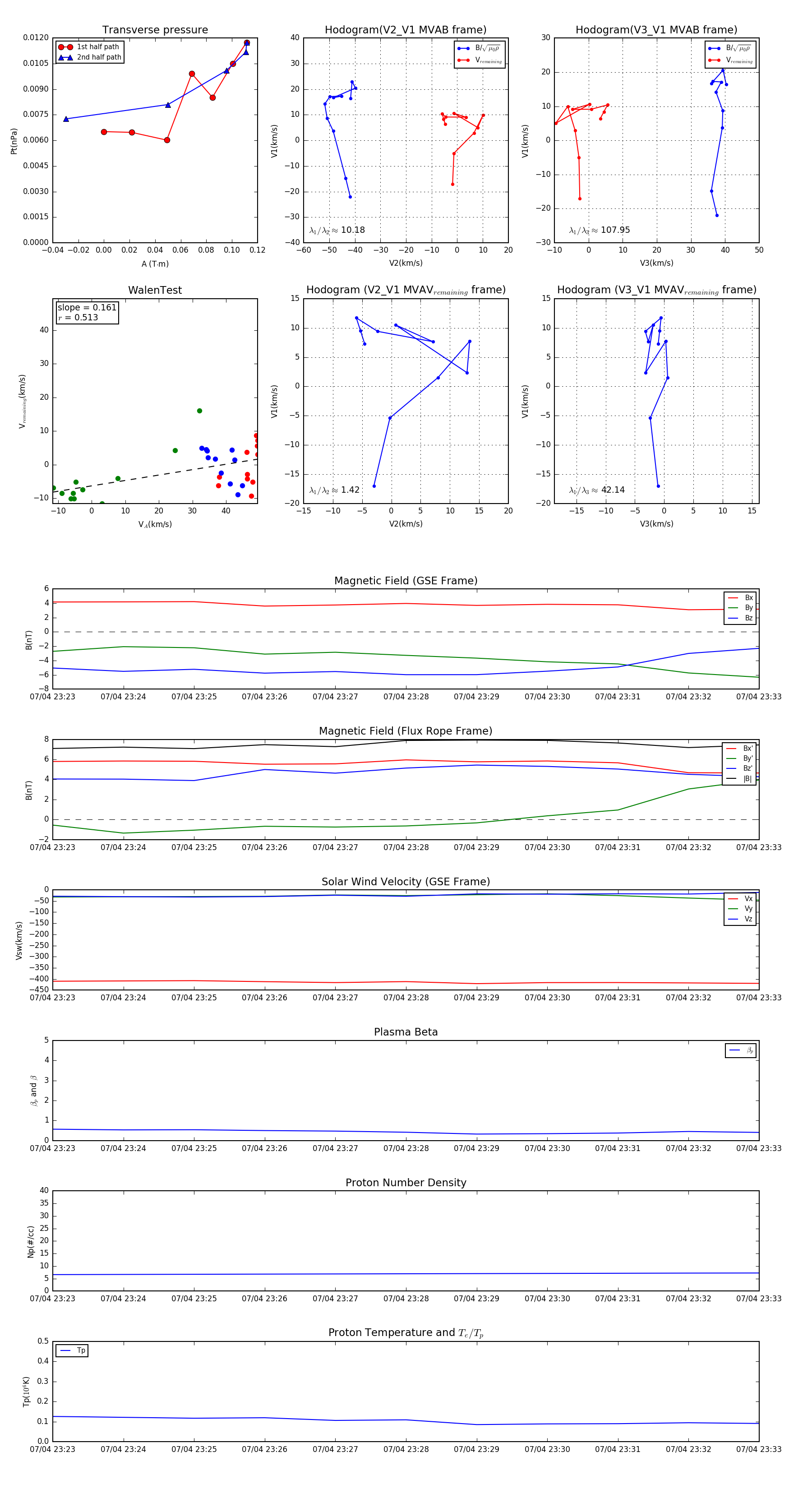
Task: Click the highest green dot in WalenTest
Action: [x=199, y=411]
